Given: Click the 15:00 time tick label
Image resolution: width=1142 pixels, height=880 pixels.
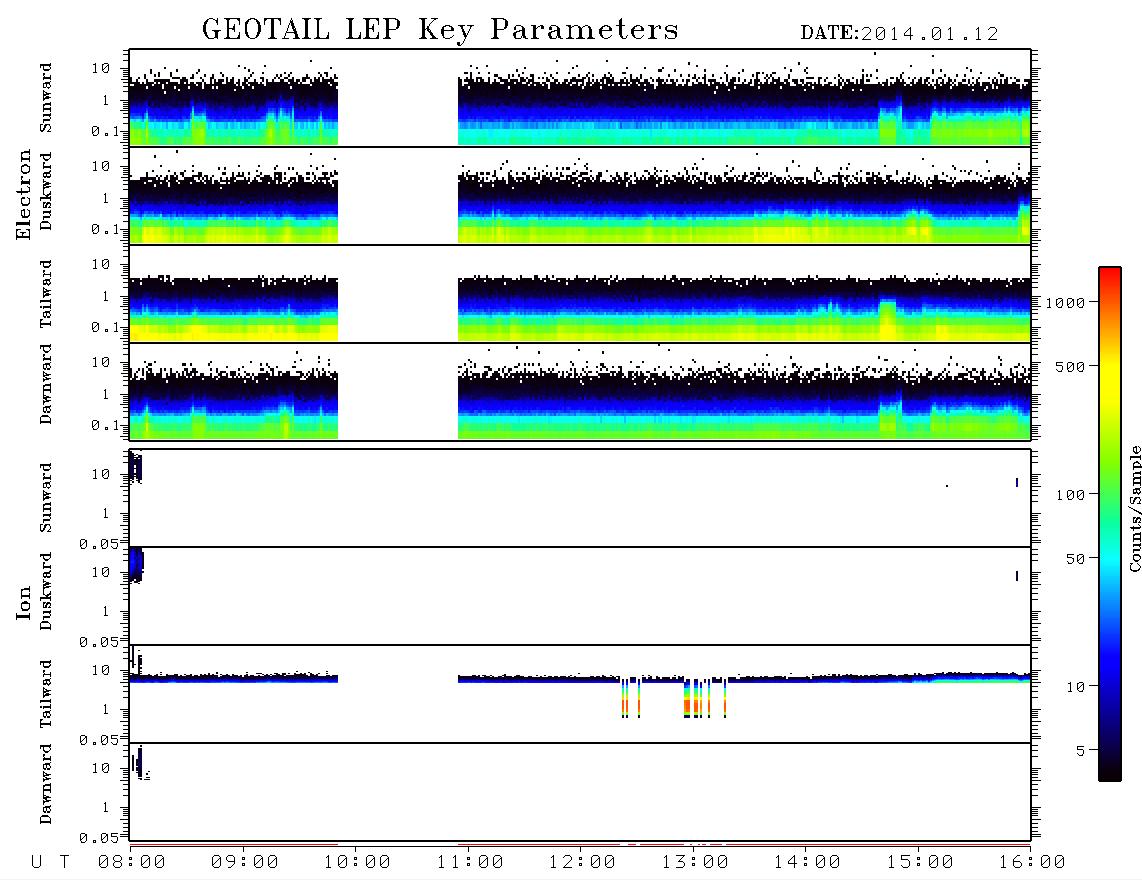Looking at the screenshot, I should point(920,863).
